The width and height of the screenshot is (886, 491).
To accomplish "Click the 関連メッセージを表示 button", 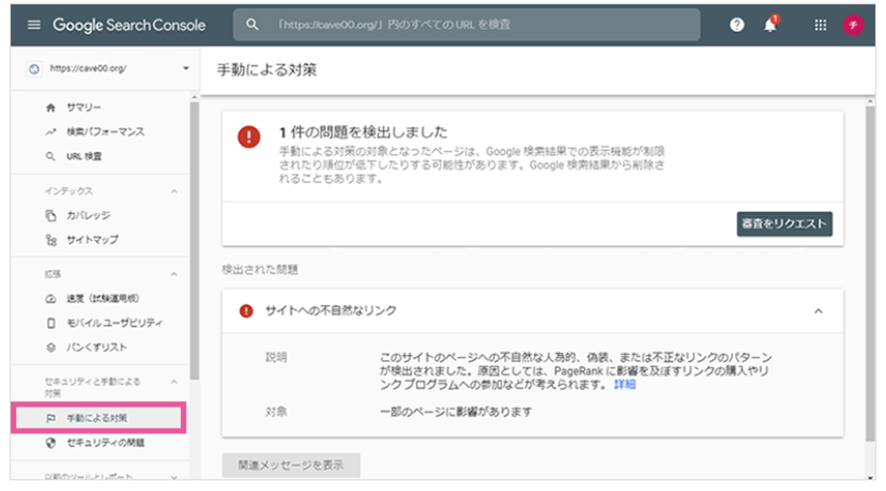I will (x=291, y=465).
